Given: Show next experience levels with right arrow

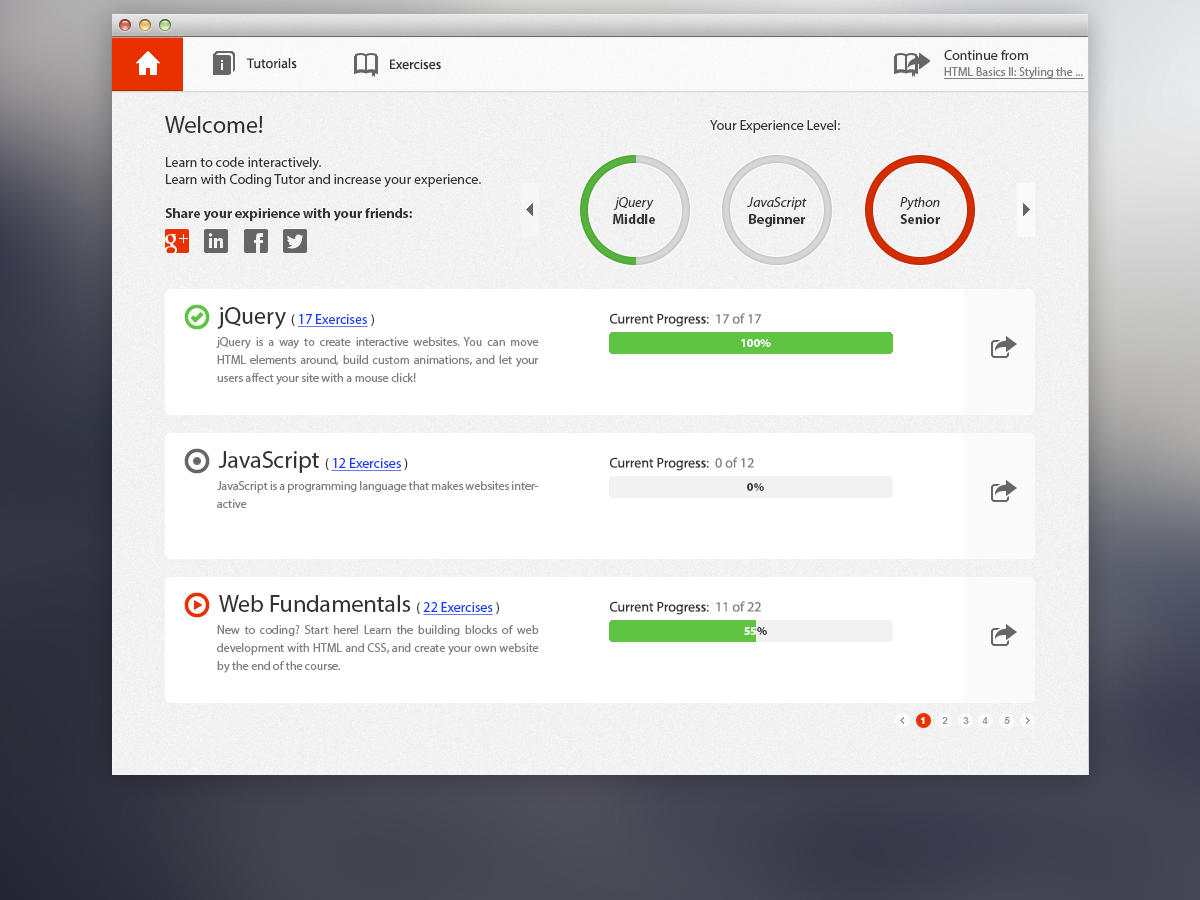Looking at the screenshot, I should click(x=1026, y=210).
